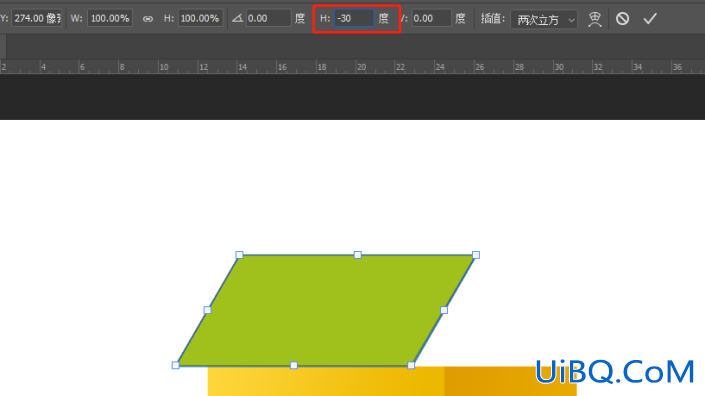Screen dimensions: 705x396
Task: Click the bottom-center transform handle
Action: (x=294, y=365)
